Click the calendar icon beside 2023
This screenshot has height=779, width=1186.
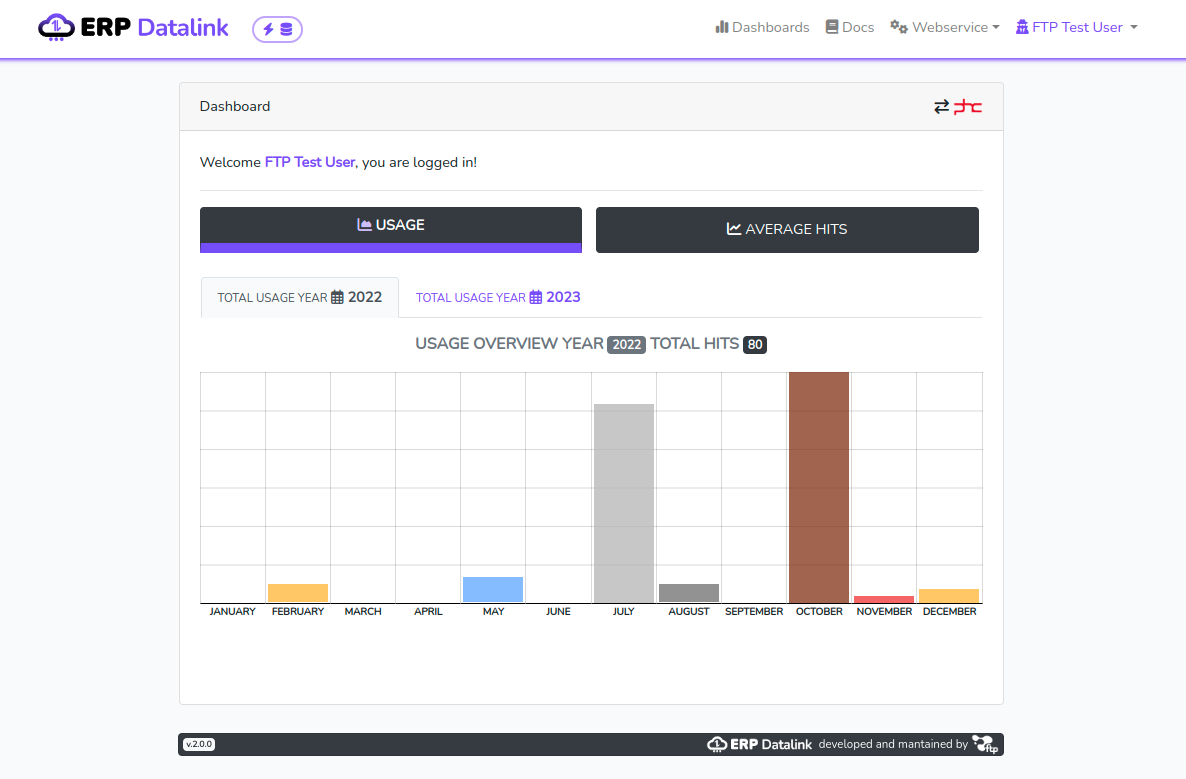(x=536, y=297)
